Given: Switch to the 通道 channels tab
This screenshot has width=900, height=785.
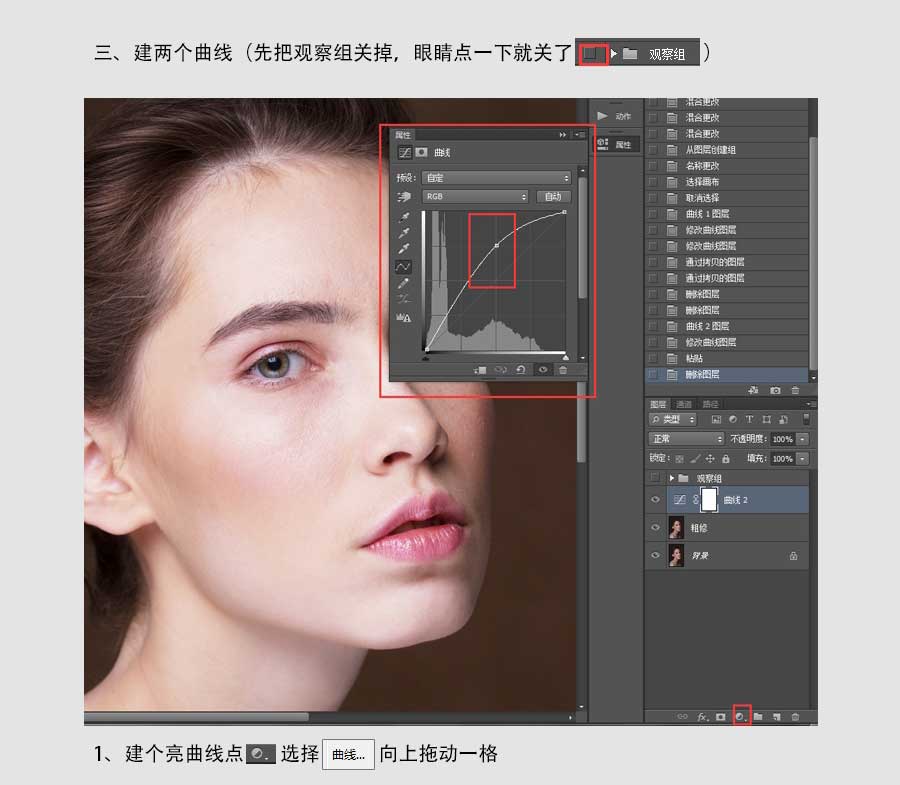Looking at the screenshot, I should [685, 405].
